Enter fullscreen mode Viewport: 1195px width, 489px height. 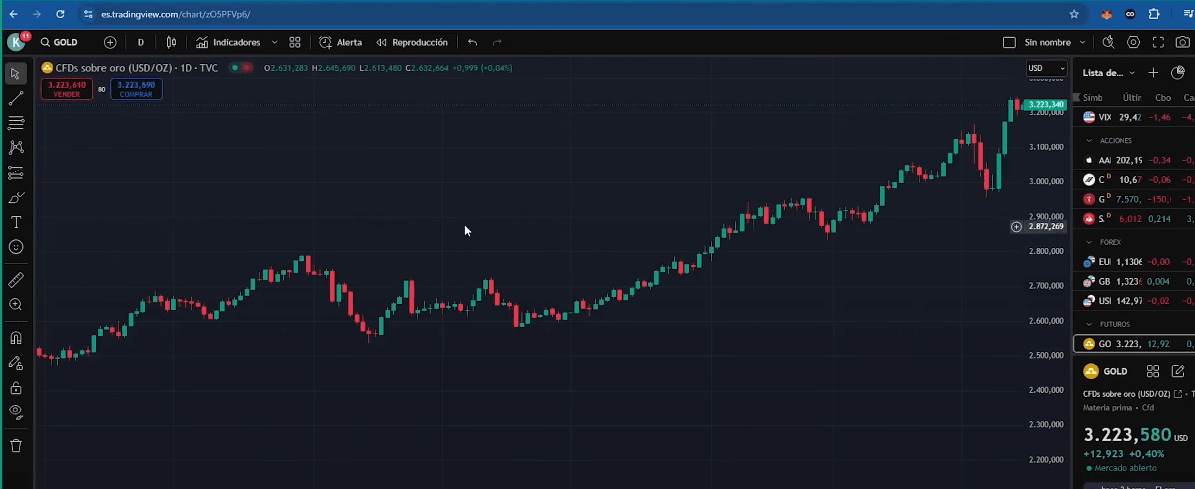[1158, 43]
